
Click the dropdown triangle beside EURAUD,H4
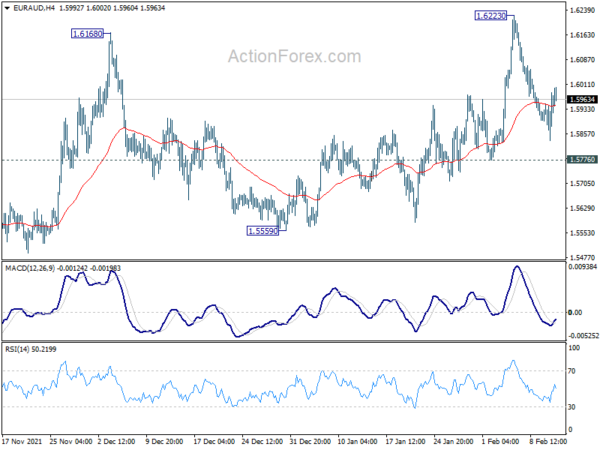(7, 8)
